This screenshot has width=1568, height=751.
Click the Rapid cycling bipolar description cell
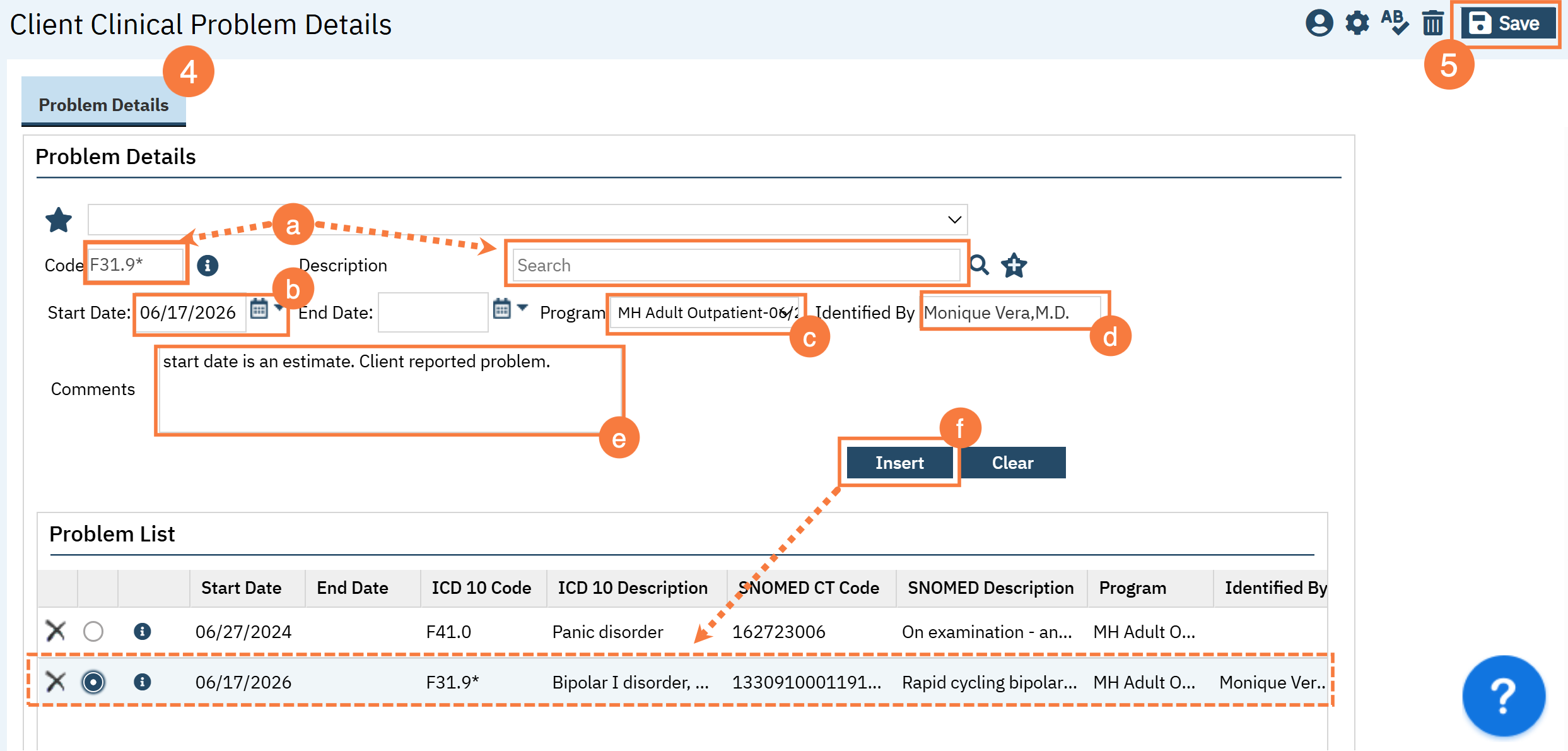pyautogui.click(x=990, y=682)
